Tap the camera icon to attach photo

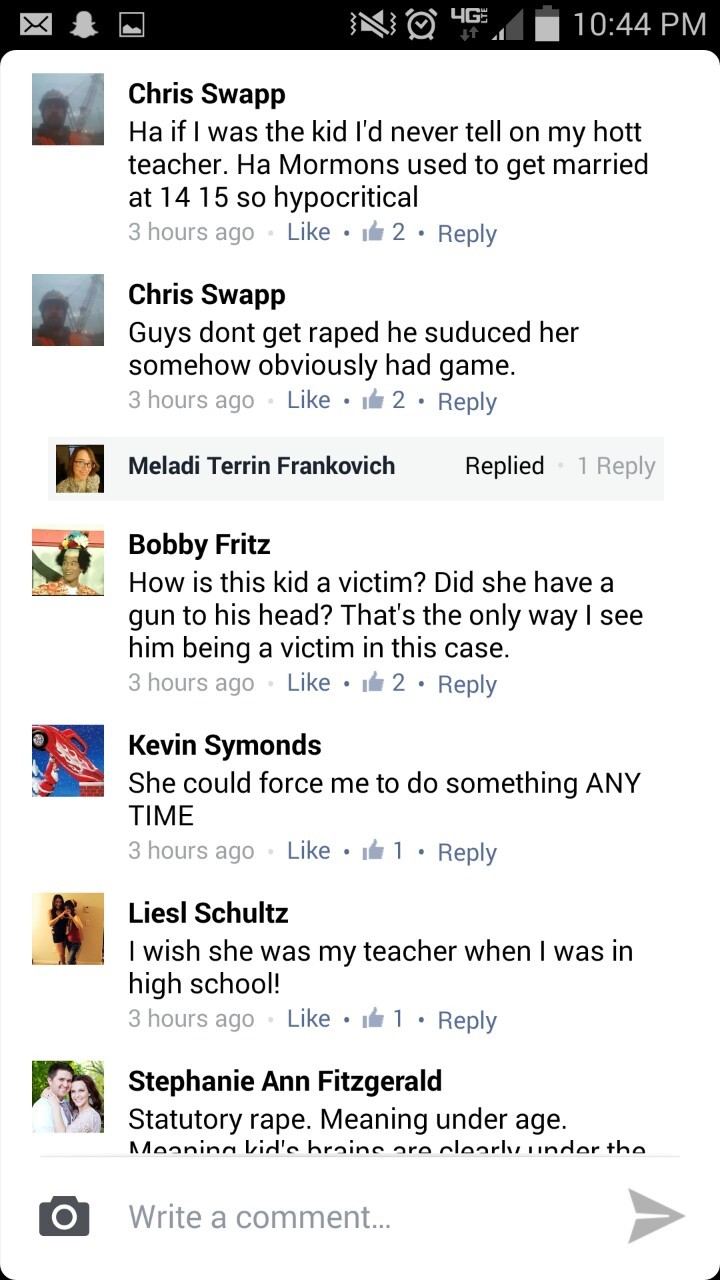[x=64, y=1216]
